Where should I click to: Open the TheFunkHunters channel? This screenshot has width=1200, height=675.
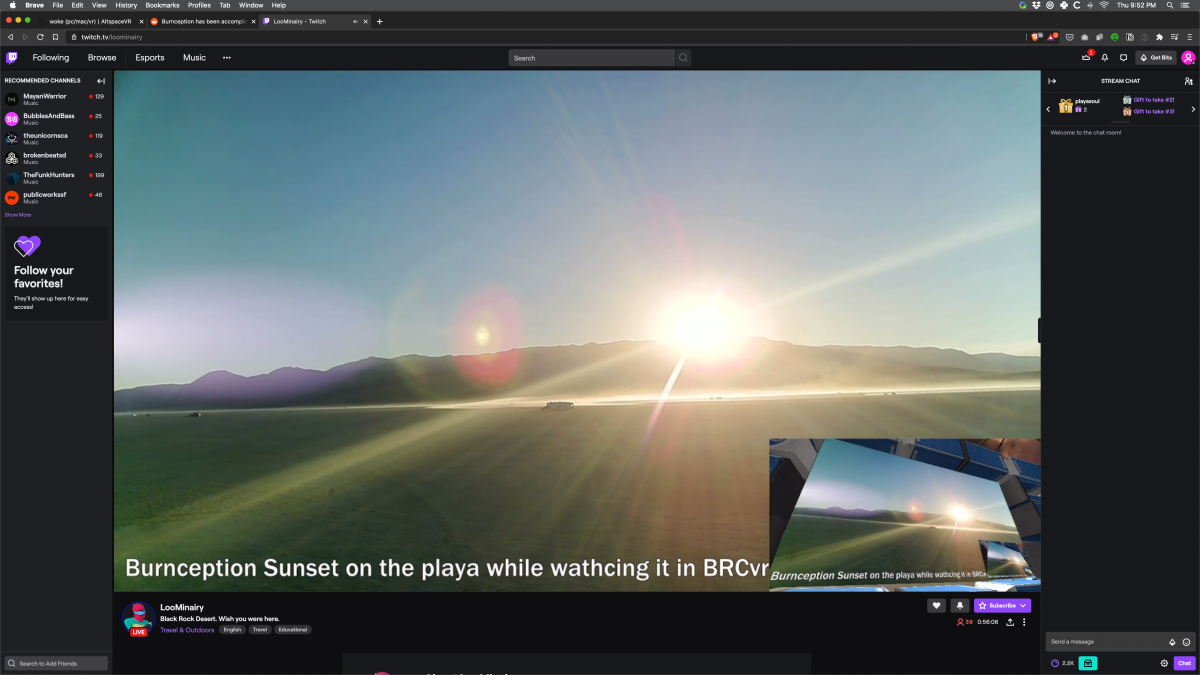[x=55, y=177]
